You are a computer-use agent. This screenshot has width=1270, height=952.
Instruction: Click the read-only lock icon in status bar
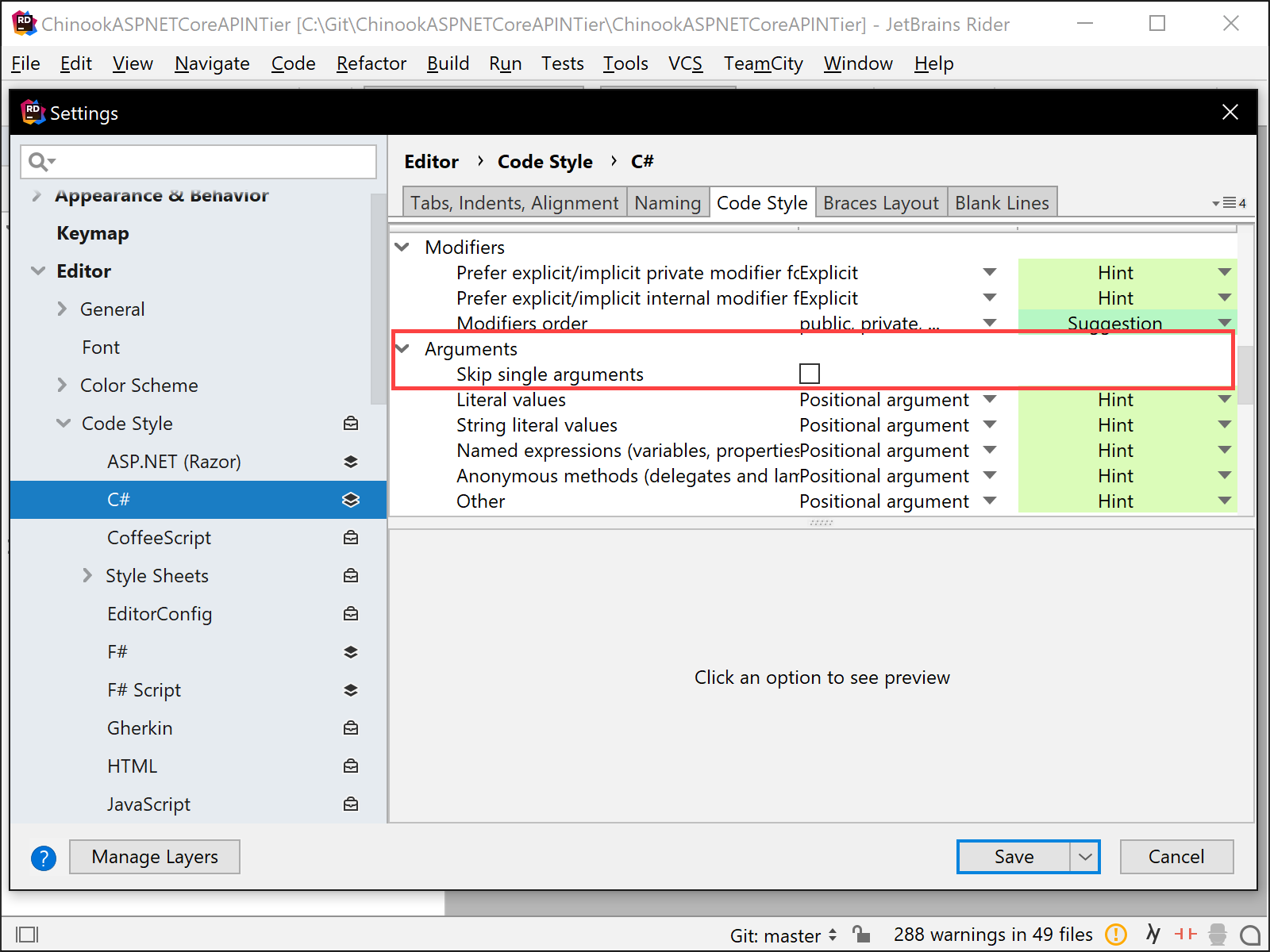pos(861,935)
